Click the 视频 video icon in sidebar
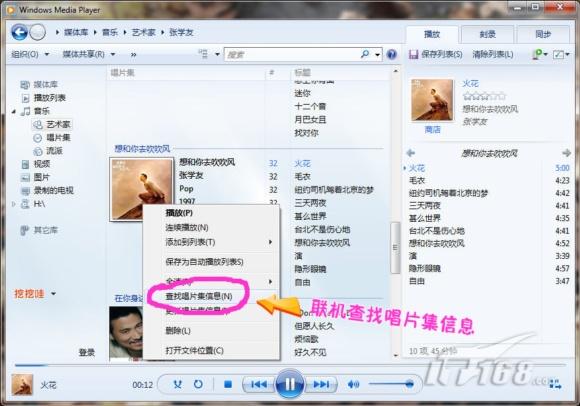580x406 pixels. [x=25, y=164]
